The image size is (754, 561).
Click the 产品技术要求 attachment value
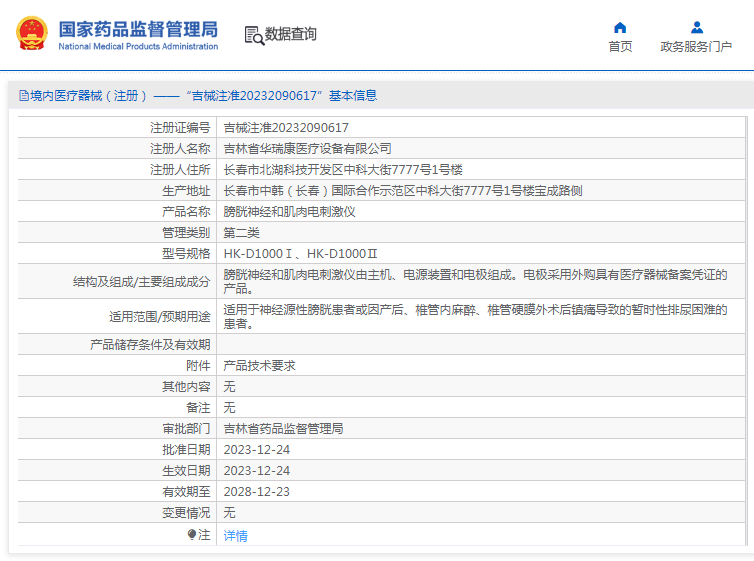click(260, 366)
